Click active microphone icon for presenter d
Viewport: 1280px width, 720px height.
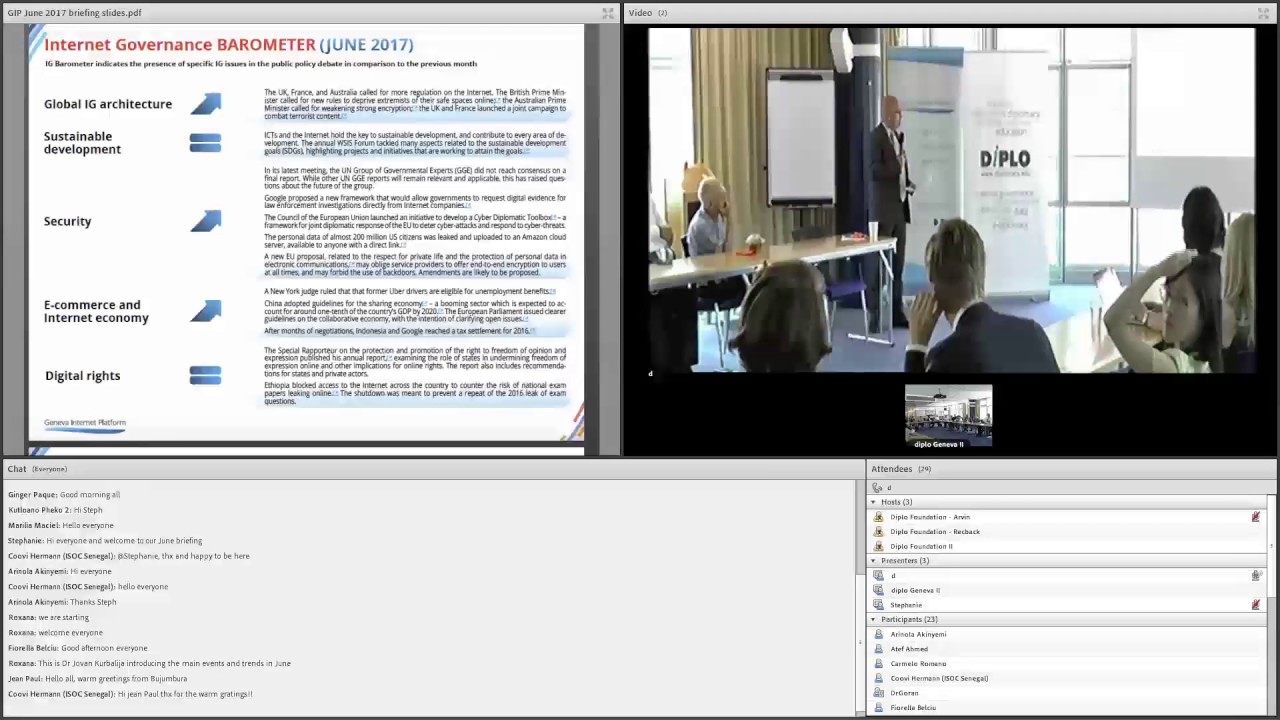1256,576
